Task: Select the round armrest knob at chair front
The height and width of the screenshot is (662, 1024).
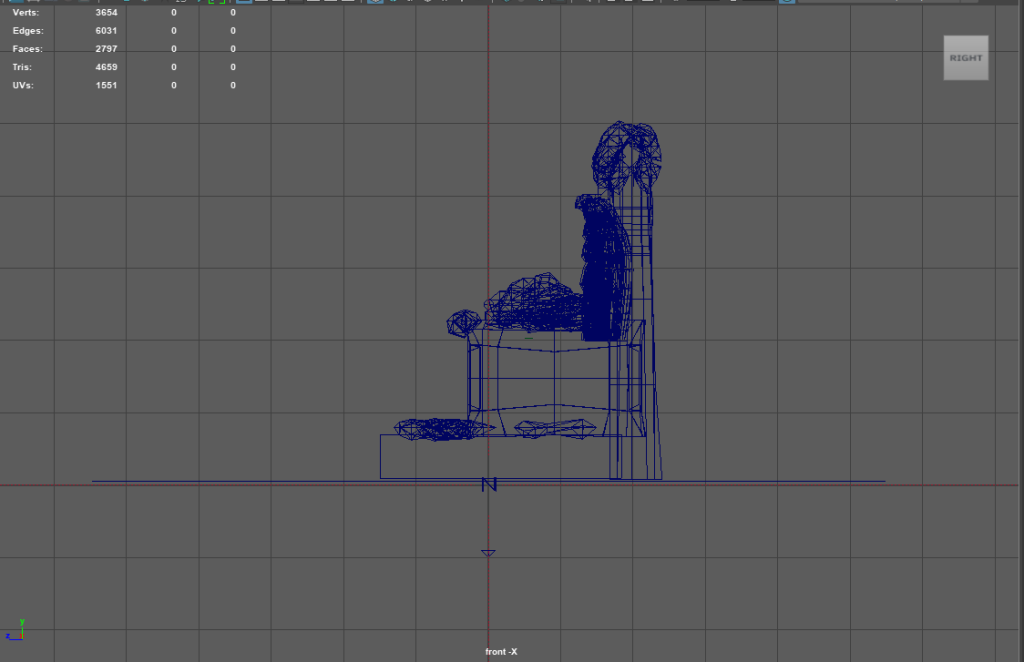Action: [x=462, y=322]
